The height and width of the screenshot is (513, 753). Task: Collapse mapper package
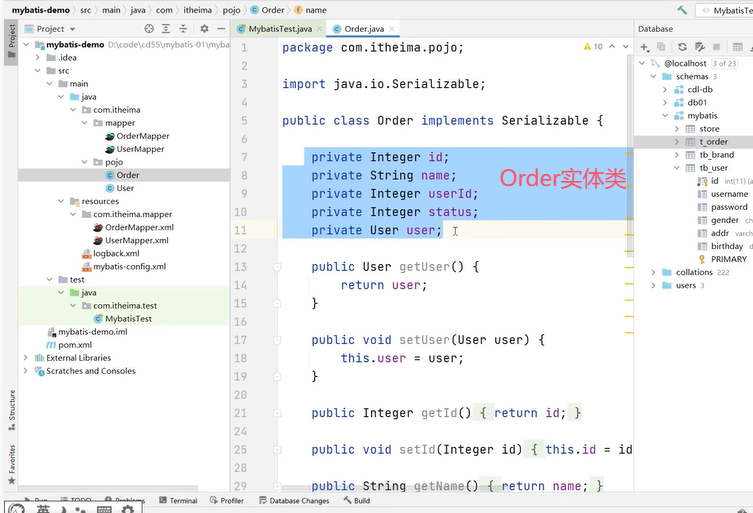pos(85,123)
